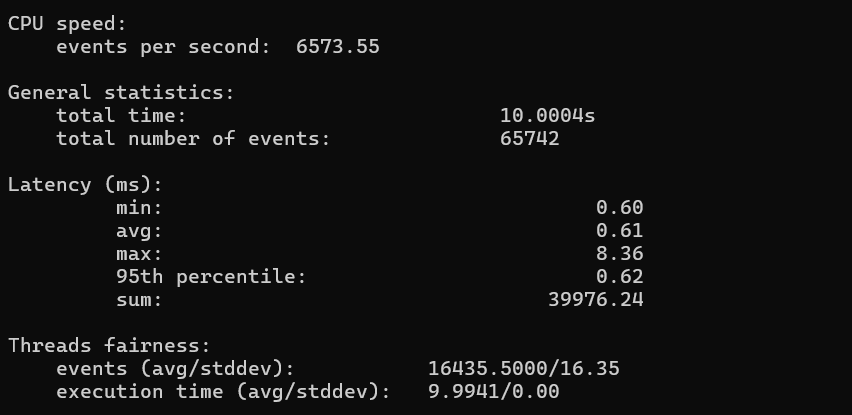Screen dimensions: 852x415
Task: Click the latency sum value 39976.24
Action: coord(595,299)
